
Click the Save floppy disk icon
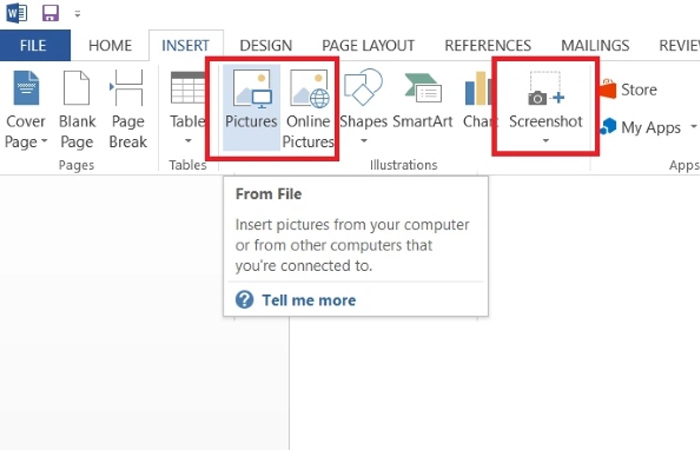pos(50,13)
